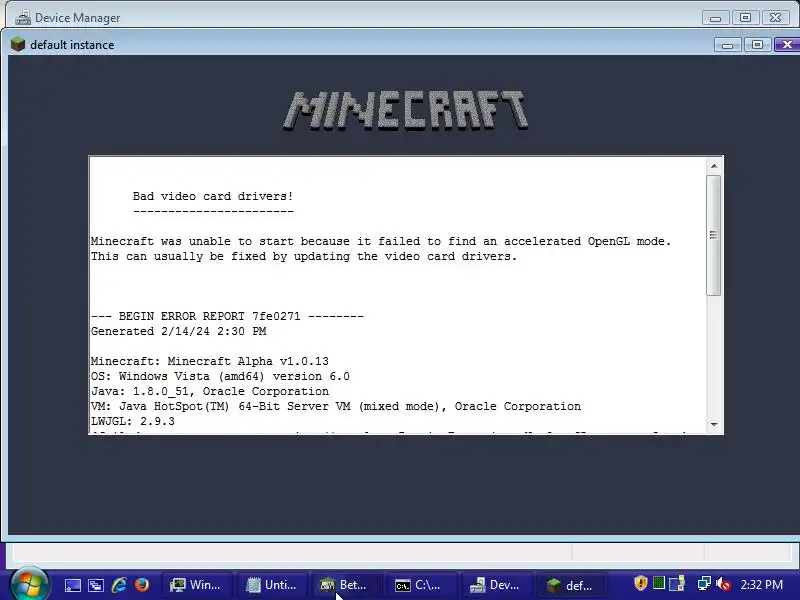Click 'Minecraft Alpha v1.0.13' line
Viewport: 800px width, 600px height.
tap(210, 361)
